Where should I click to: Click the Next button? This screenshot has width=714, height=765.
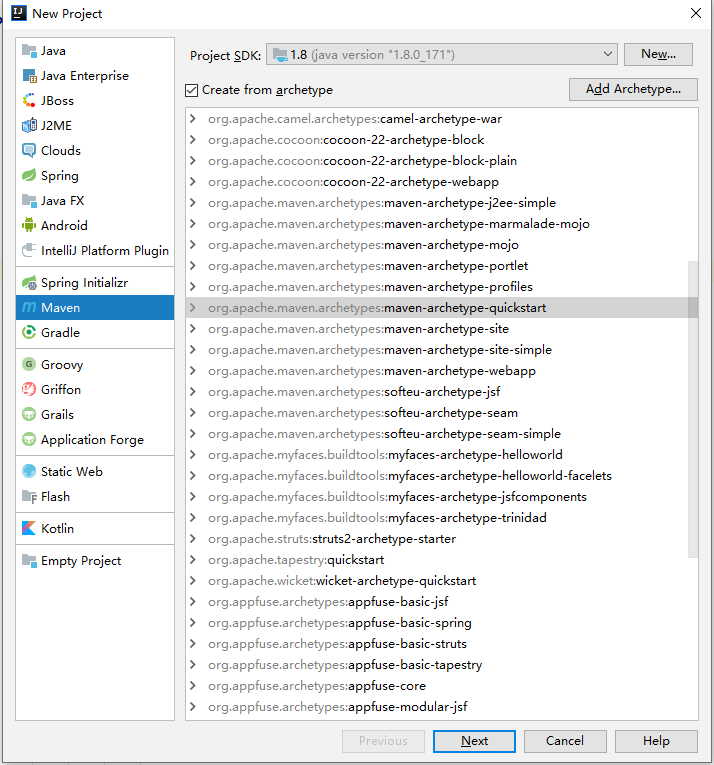point(474,741)
